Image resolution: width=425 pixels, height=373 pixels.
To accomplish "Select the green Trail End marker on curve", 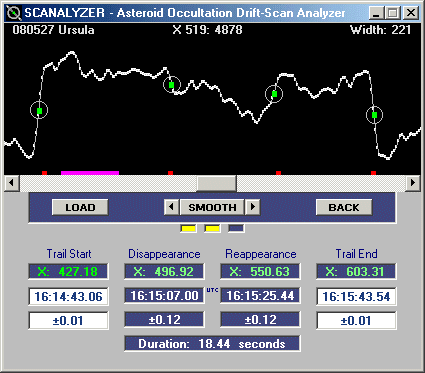I will (x=374, y=115).
